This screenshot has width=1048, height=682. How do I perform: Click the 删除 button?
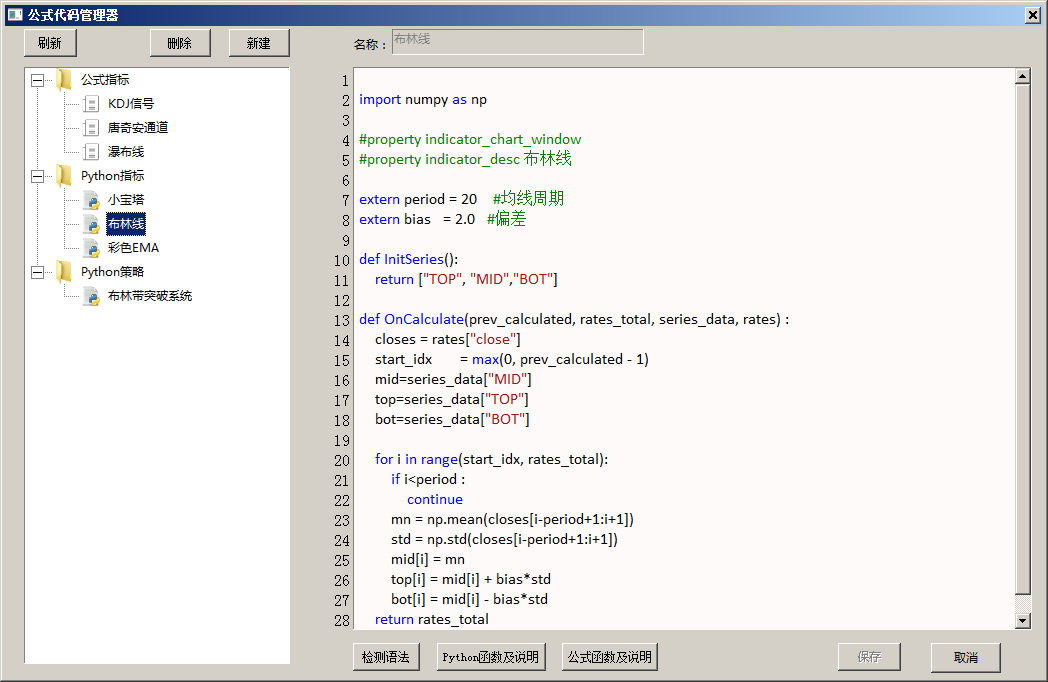(180, 43)
